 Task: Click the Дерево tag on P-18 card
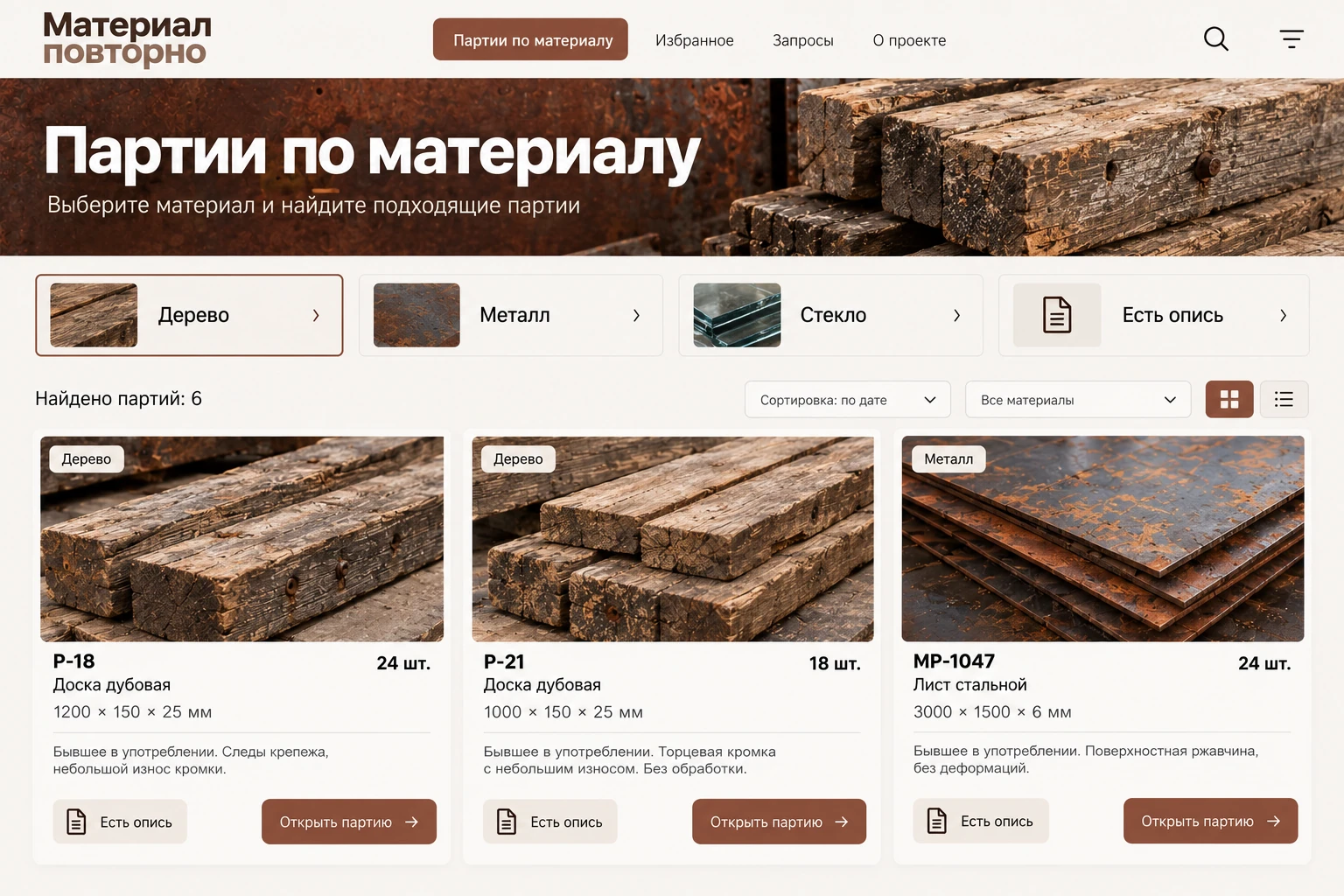click(x=87, y=459)
